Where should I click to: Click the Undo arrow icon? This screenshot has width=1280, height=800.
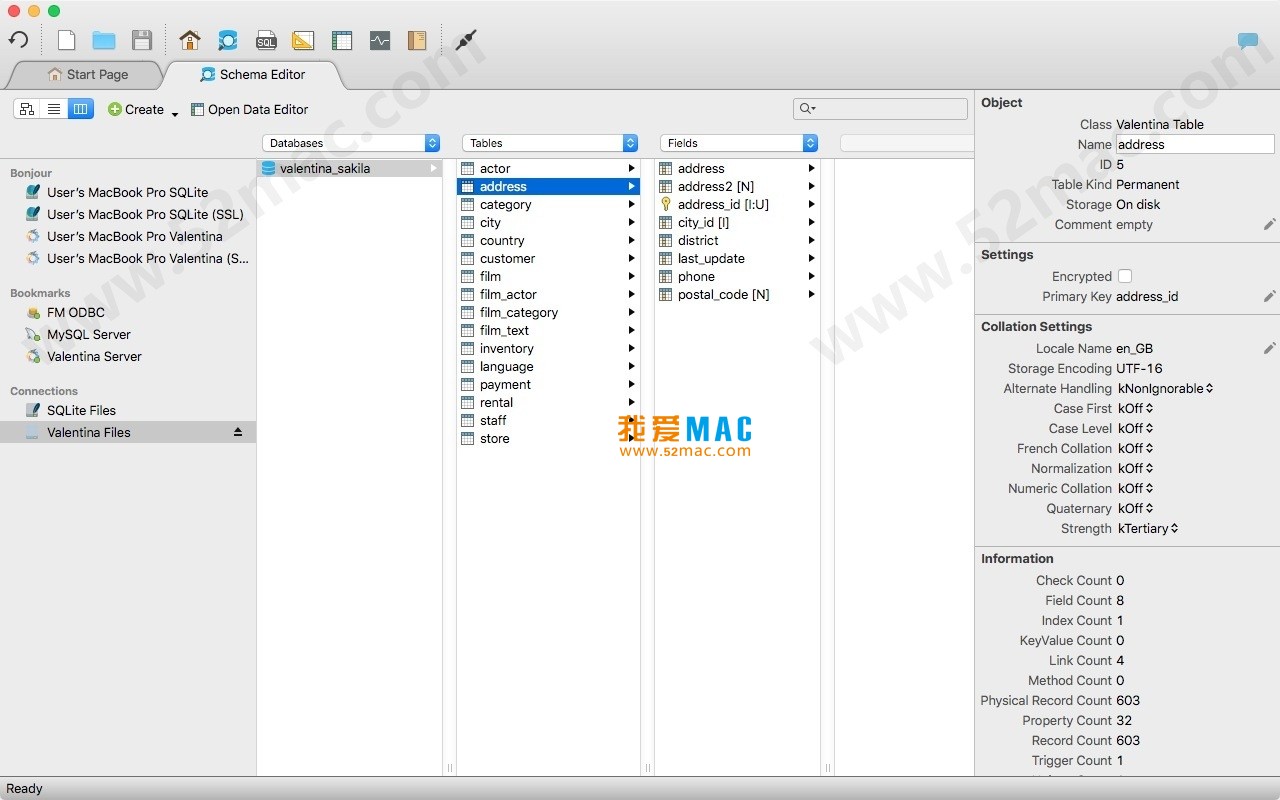click(18, 39)
